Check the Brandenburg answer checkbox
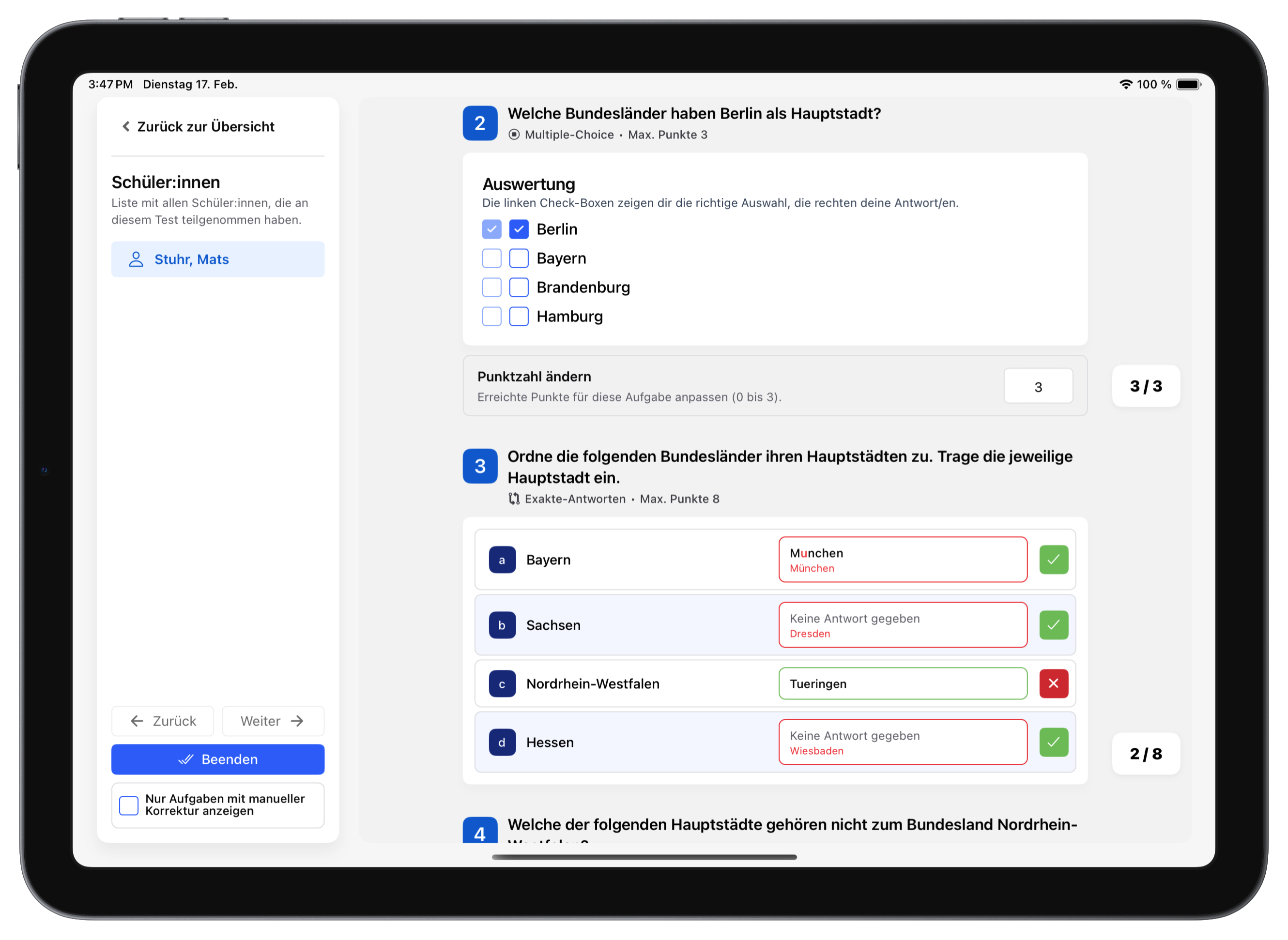The width and height of the screenshot is (1288, 940). 519,288
